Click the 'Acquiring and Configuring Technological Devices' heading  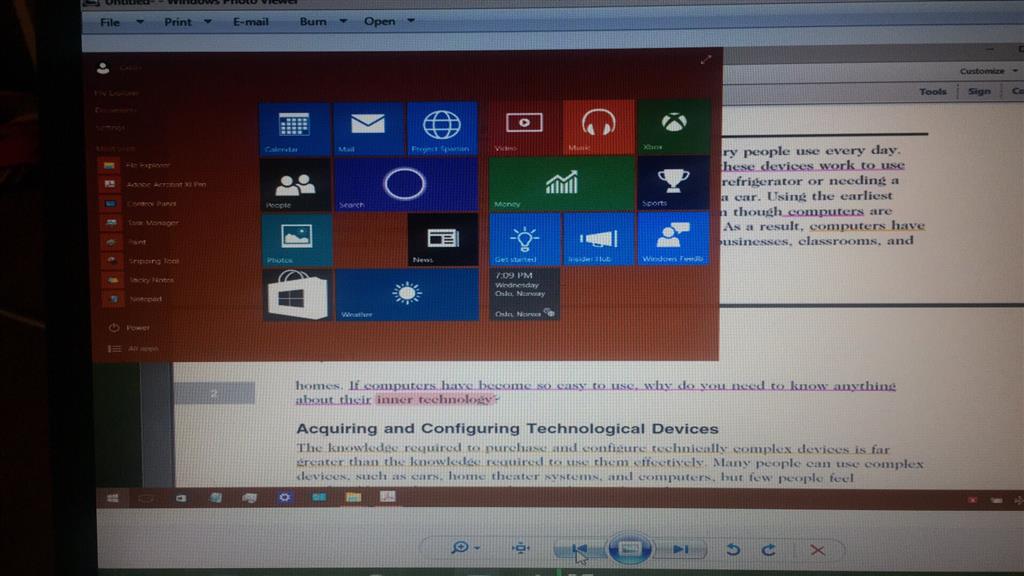pos(507,429)
